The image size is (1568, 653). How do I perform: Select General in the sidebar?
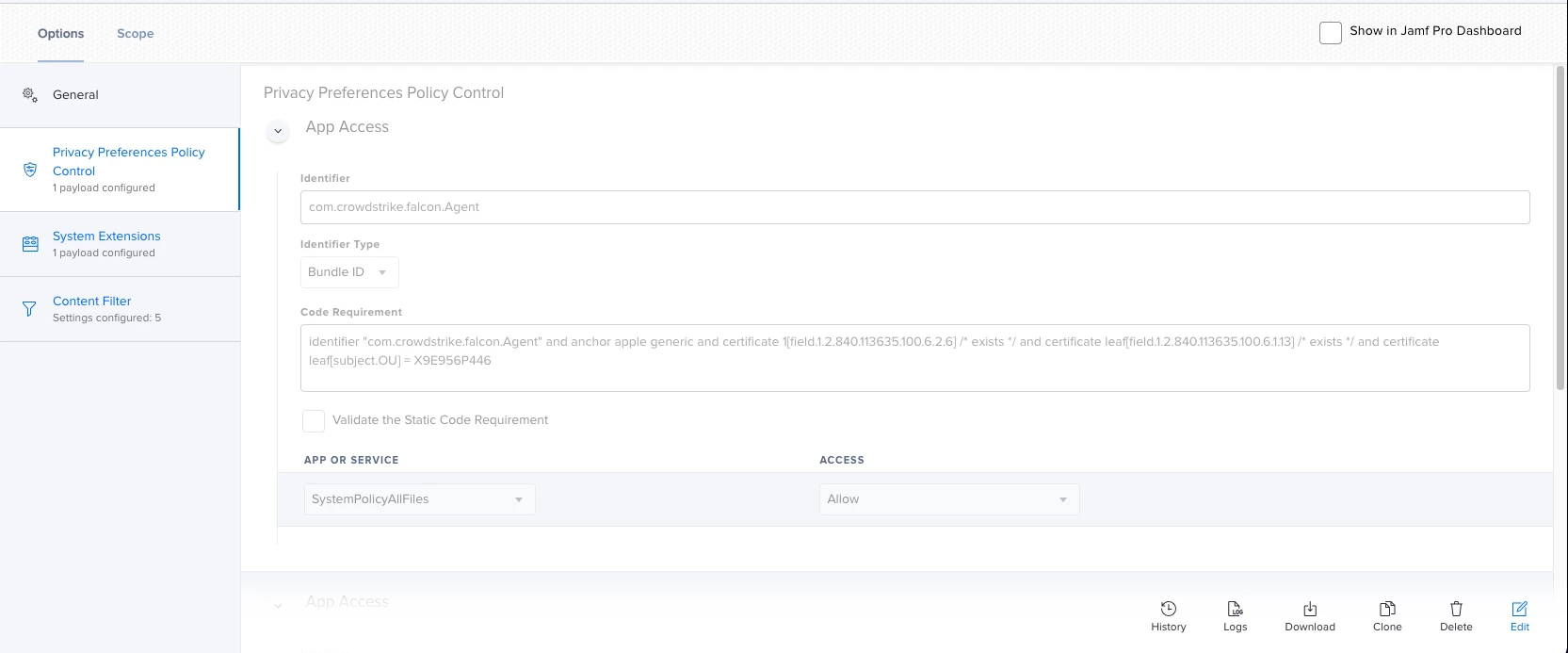coord(120,94)
